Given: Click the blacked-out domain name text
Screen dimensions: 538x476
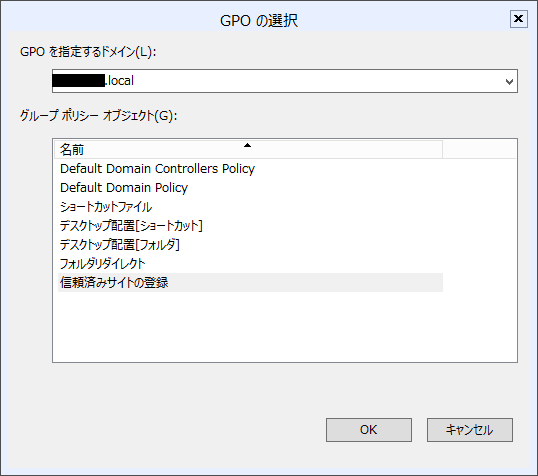Looking at the screenshot, I should coord(79,81).
